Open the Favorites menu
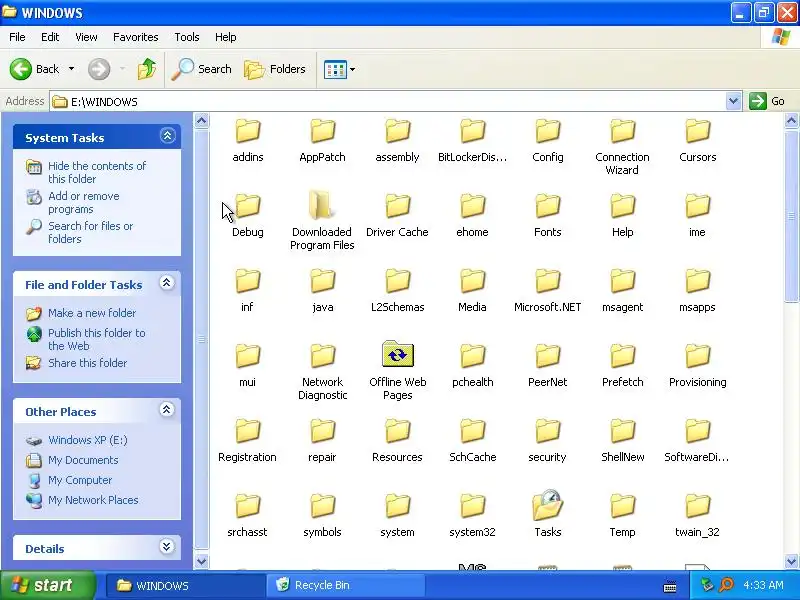 (136, 37)
